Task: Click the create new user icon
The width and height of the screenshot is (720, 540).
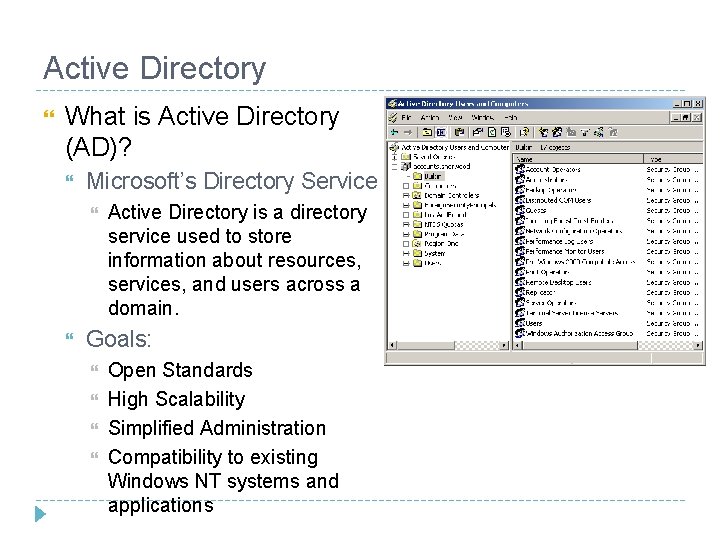Action: tap(543, 132)
